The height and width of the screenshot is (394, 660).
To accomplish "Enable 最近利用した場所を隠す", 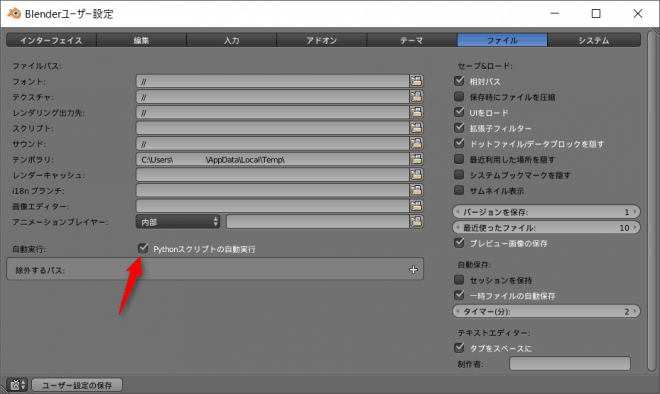I will click(459, 159).
